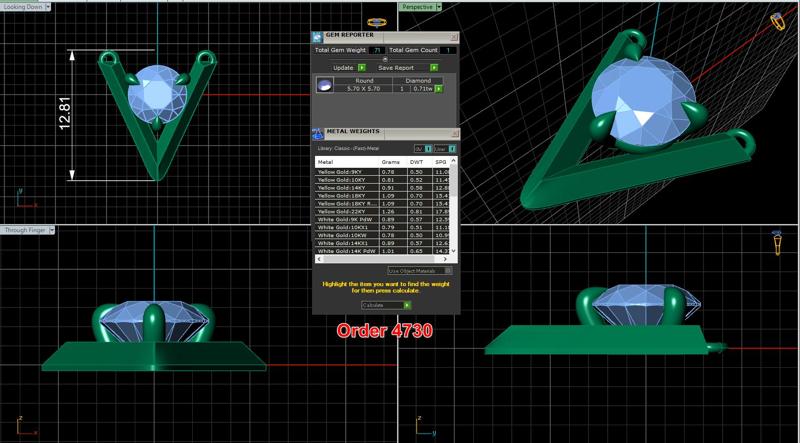The image size is (800, 443).
Task: Click the SPG column header
Action: (x=441, y=162)
